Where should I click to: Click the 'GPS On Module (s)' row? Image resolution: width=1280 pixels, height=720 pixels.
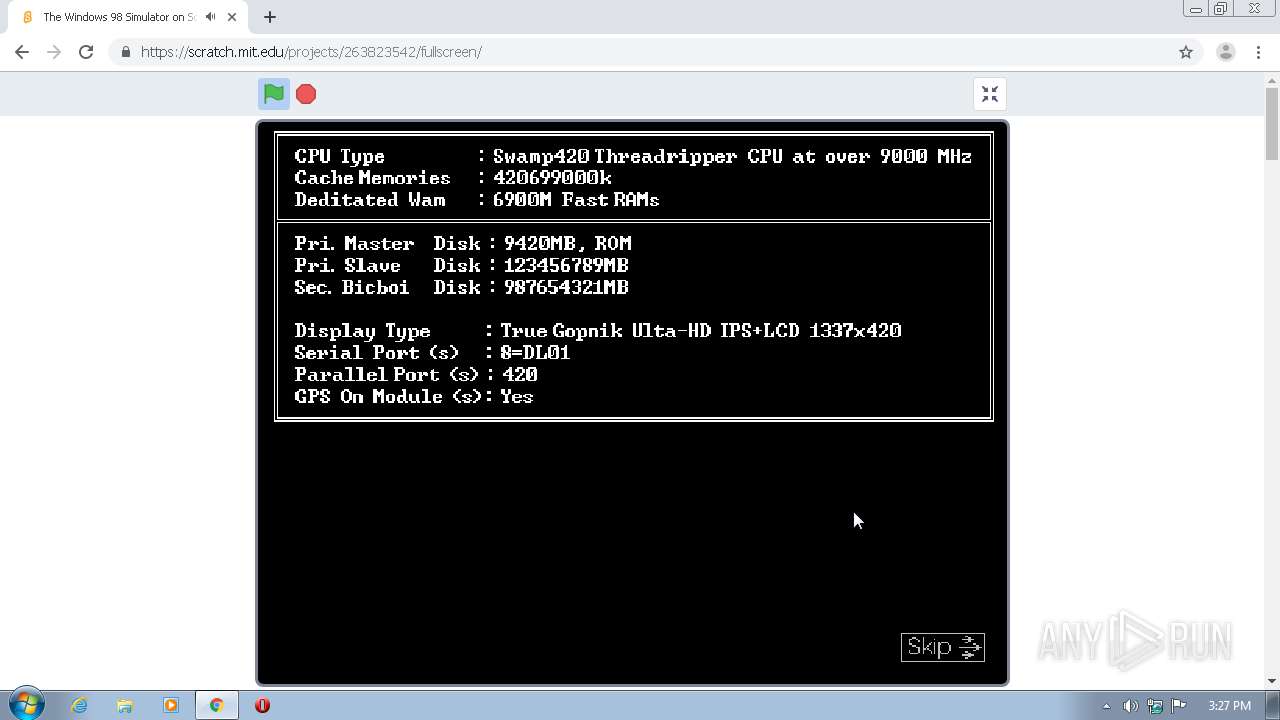tap(414, 397)
